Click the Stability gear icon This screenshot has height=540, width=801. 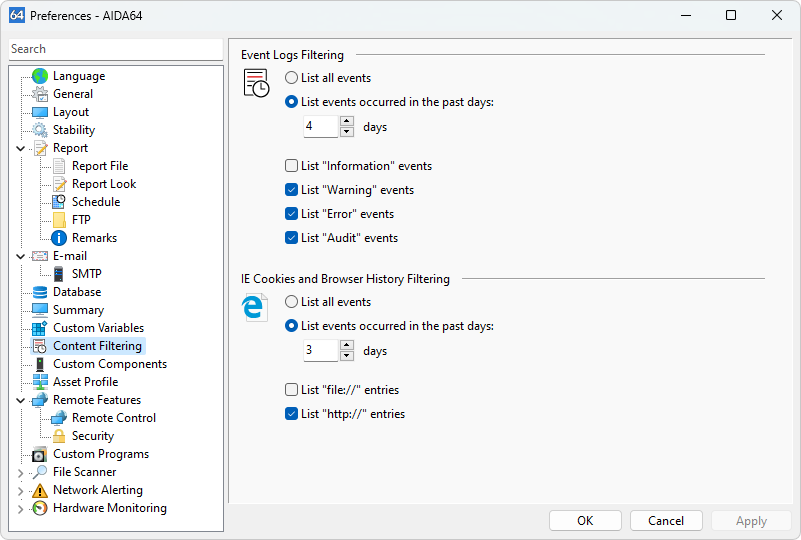[40, 130]
